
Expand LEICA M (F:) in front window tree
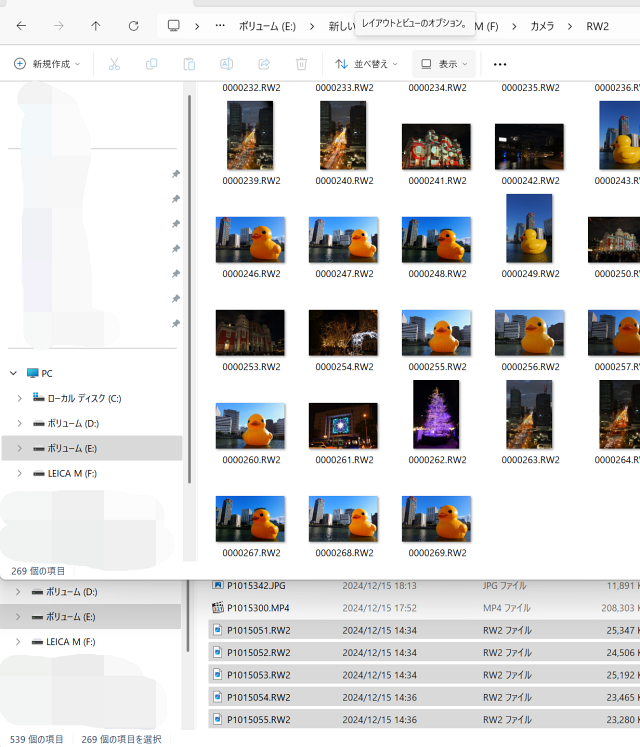click(20, 473)
